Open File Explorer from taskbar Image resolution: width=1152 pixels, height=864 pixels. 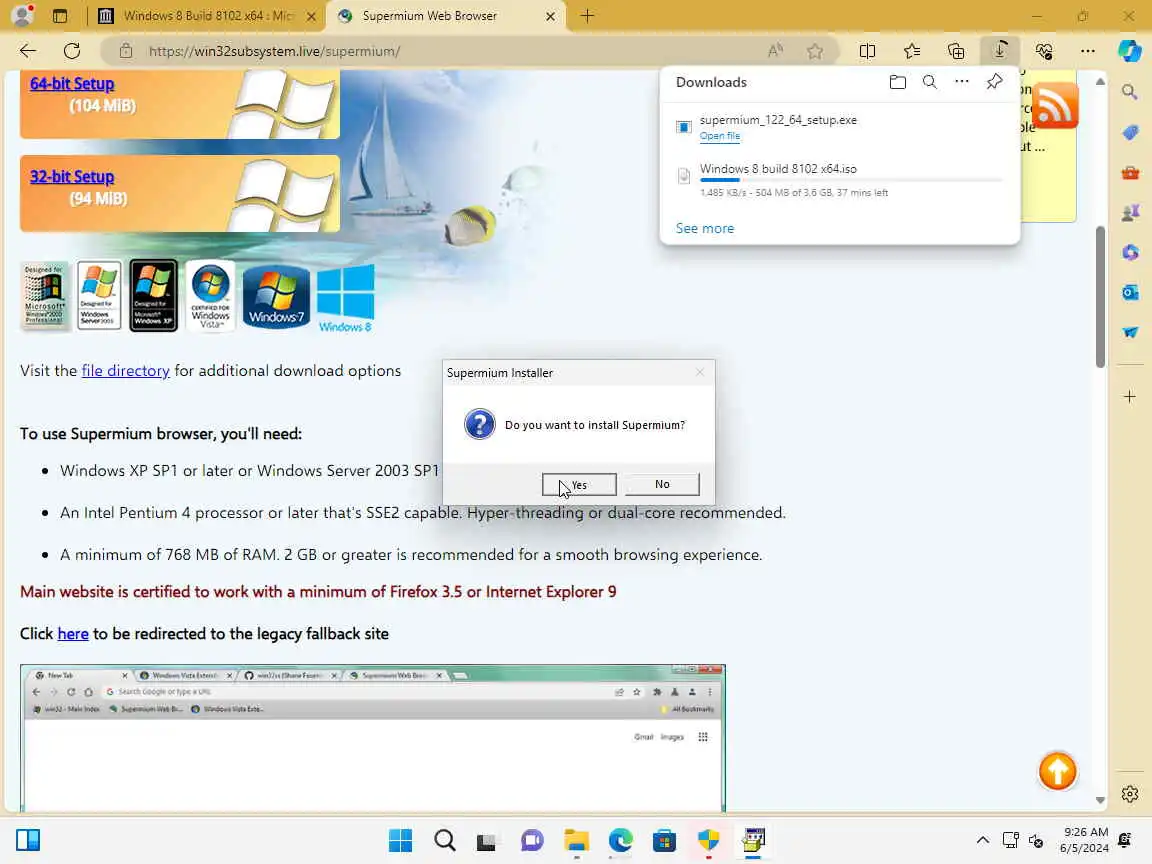[577, 840]
